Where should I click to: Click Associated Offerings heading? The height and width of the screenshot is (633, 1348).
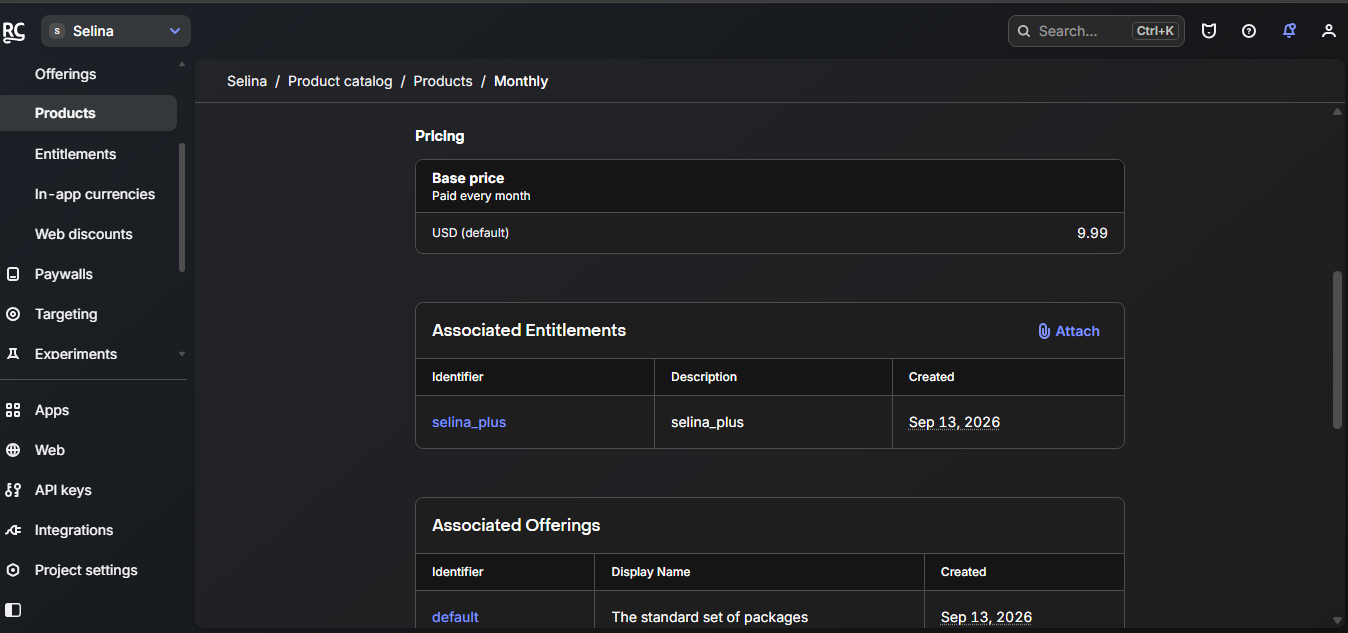click(516, 525)
